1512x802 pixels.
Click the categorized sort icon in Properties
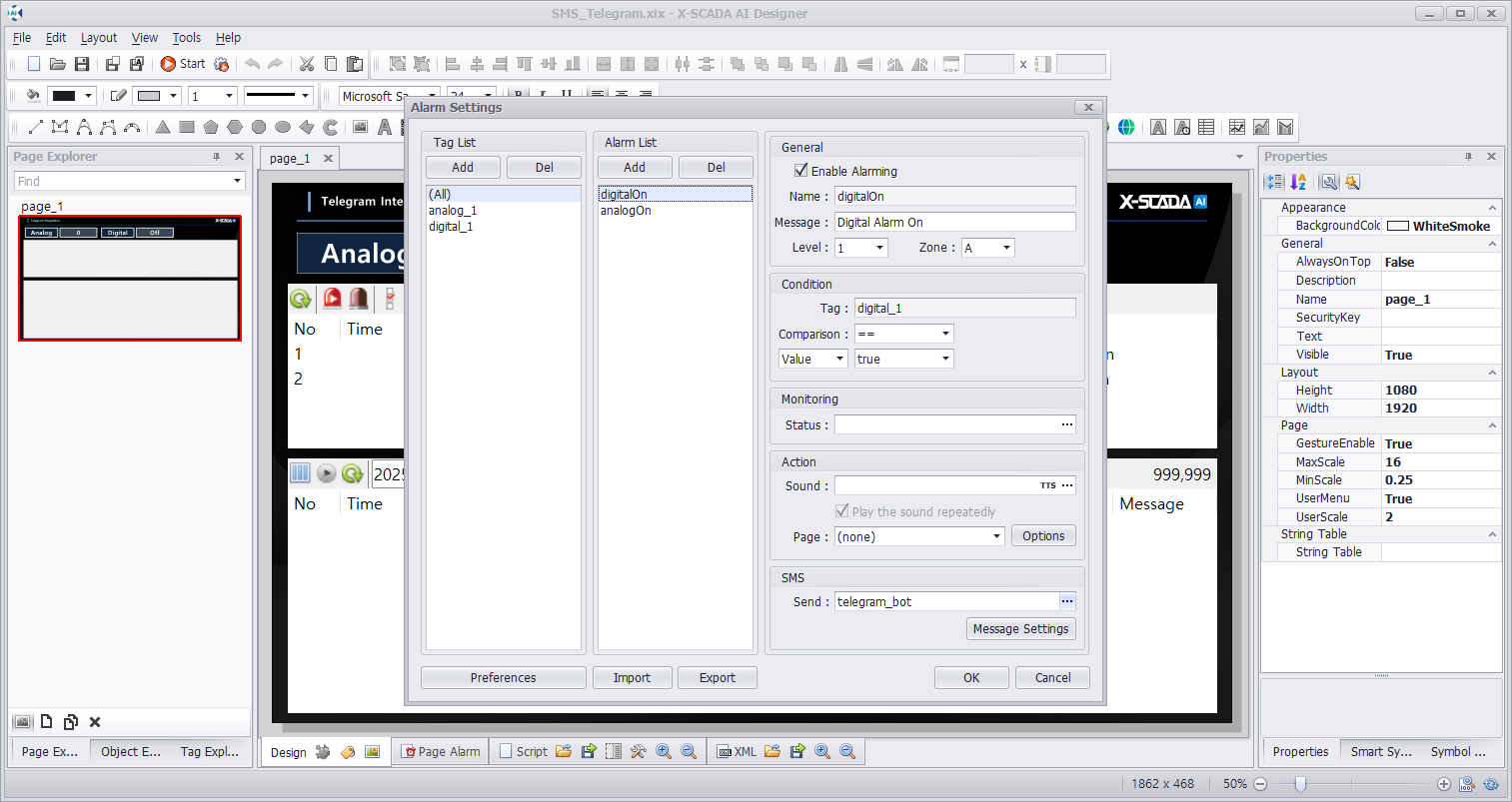pos(1274,182)
